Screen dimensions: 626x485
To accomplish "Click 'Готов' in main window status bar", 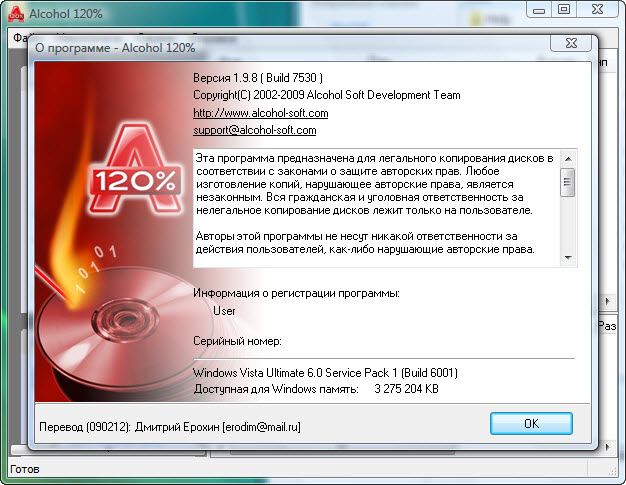I will click(x=25, y=469).
